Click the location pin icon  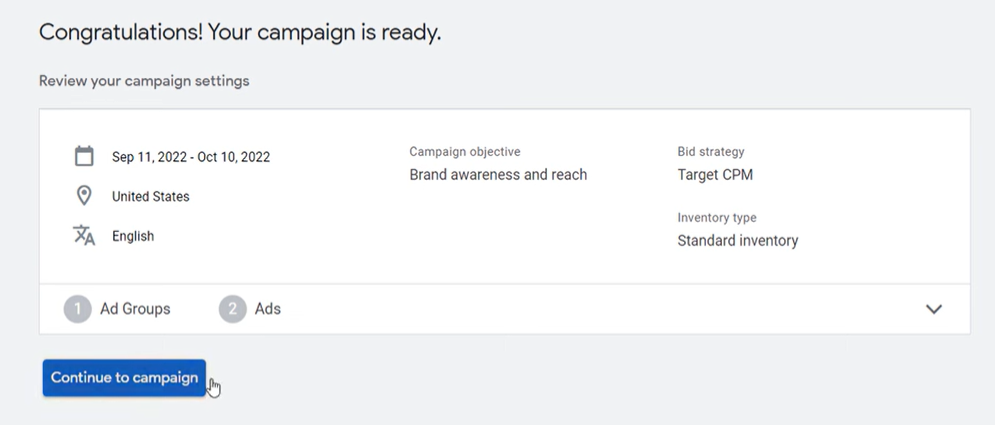[x=84, y=196]
